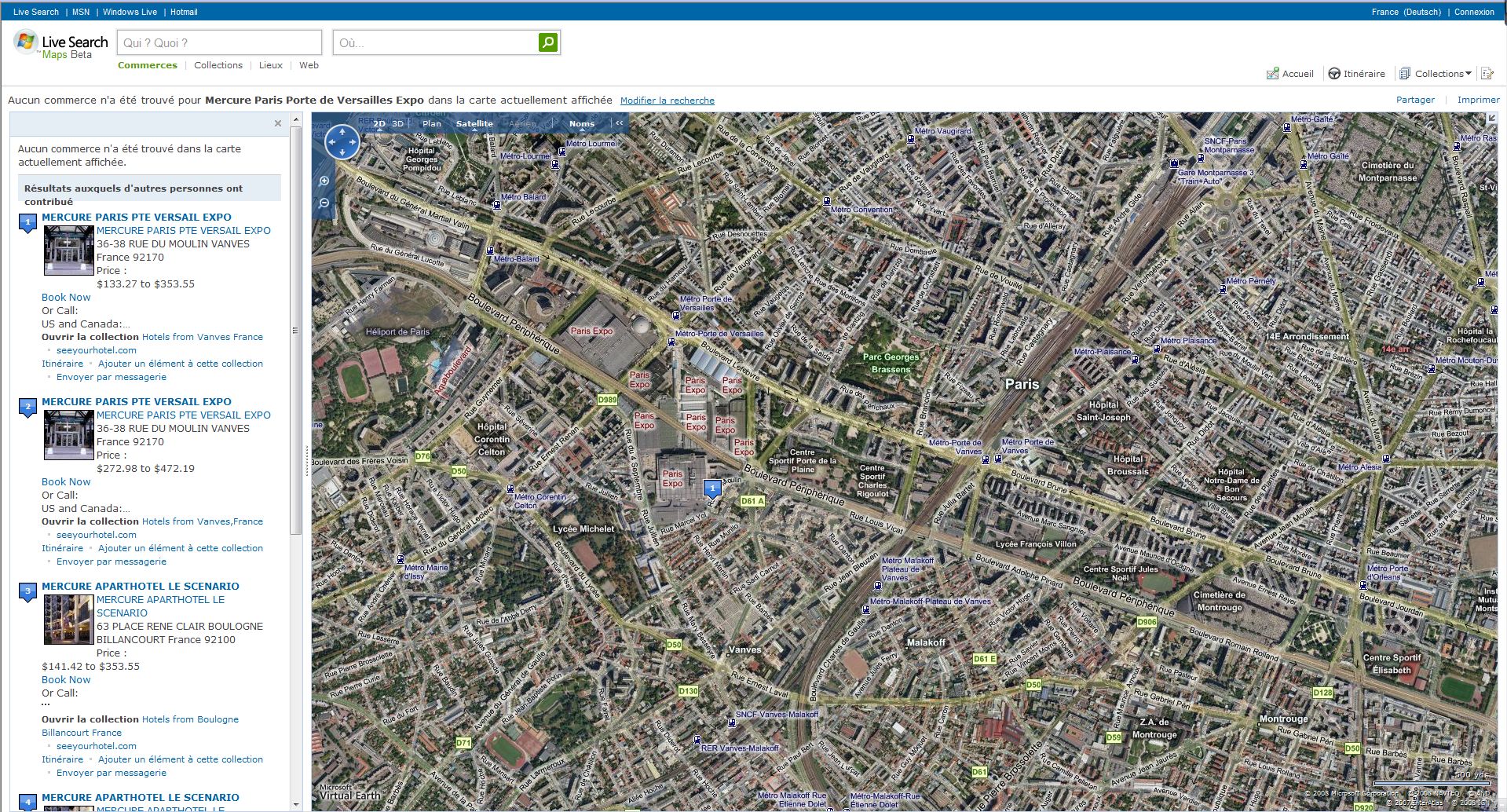Screen dimensions: 1507x812
Task: Click the Métro Convention station icon
Action: (x=826, y=202)
